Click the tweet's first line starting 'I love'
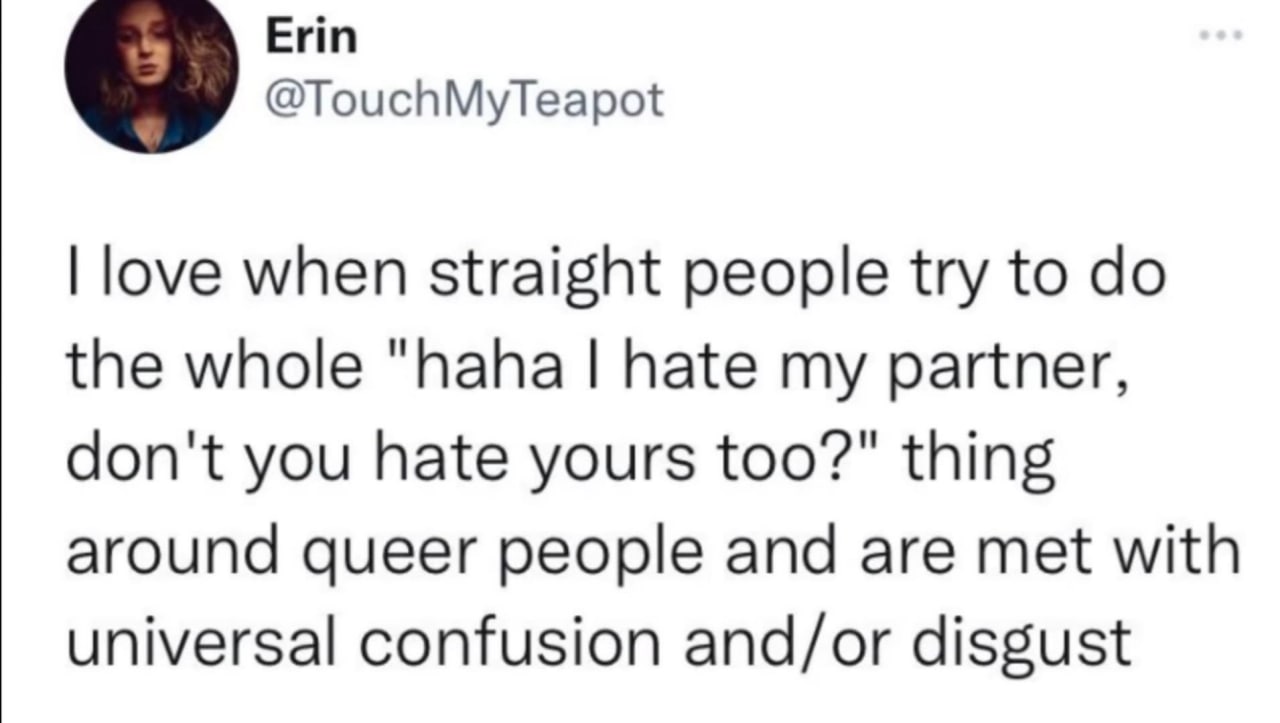Screen dimensions: 1280x723 (615, 277)
